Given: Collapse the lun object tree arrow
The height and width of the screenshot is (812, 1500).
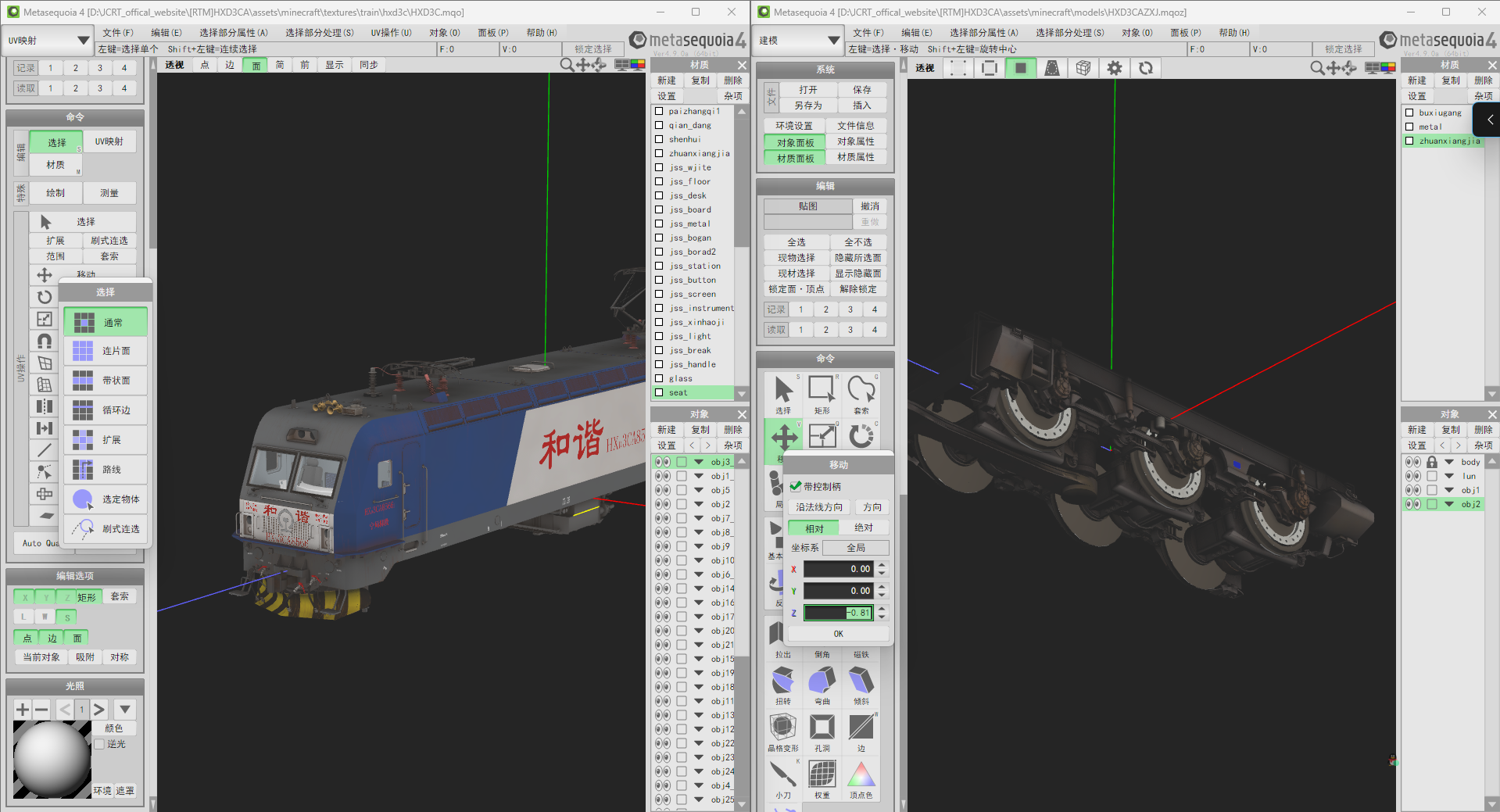Looking at the screenshot, I should 1449,476.
